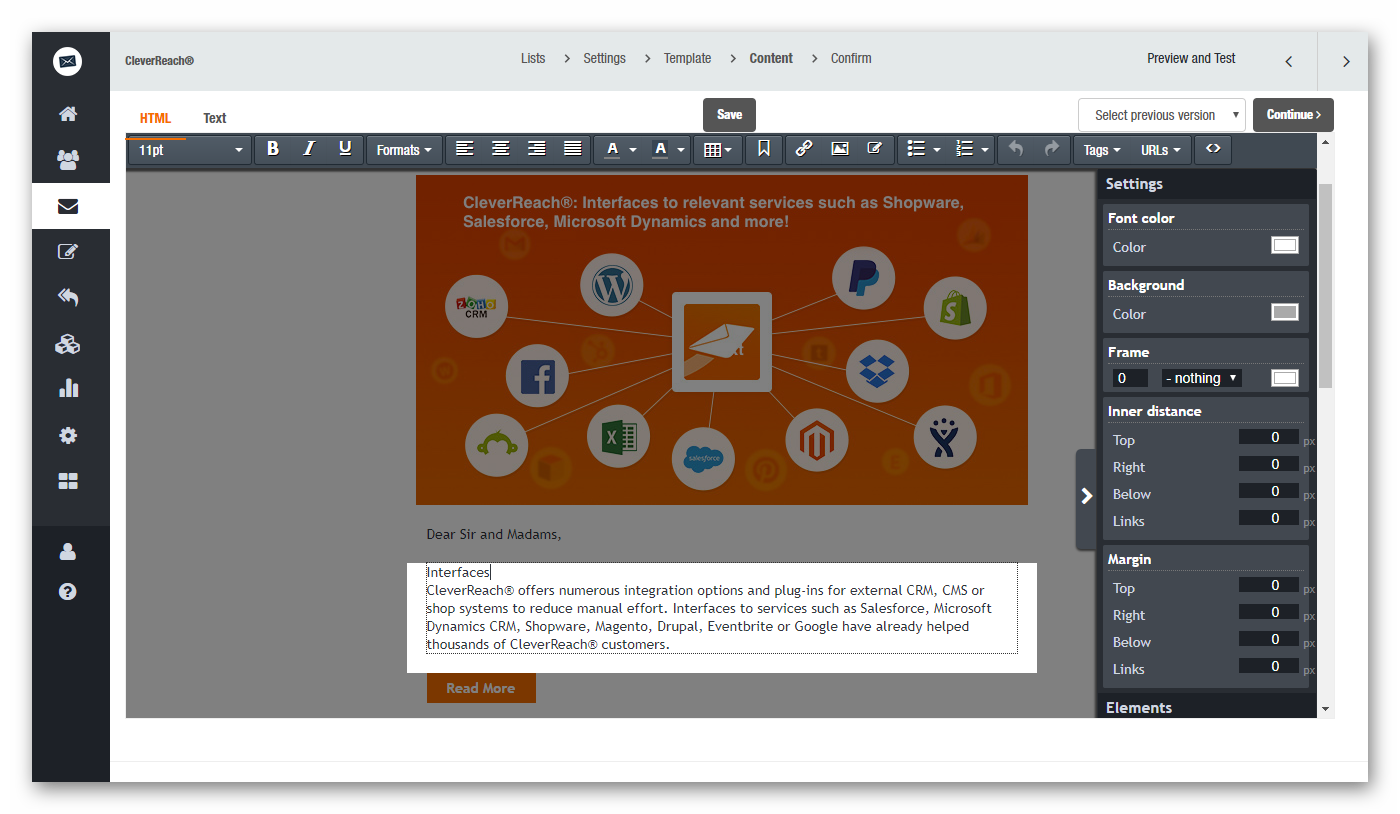
Task: Open the Reports bar chart icon
Action: coord(68,388)
